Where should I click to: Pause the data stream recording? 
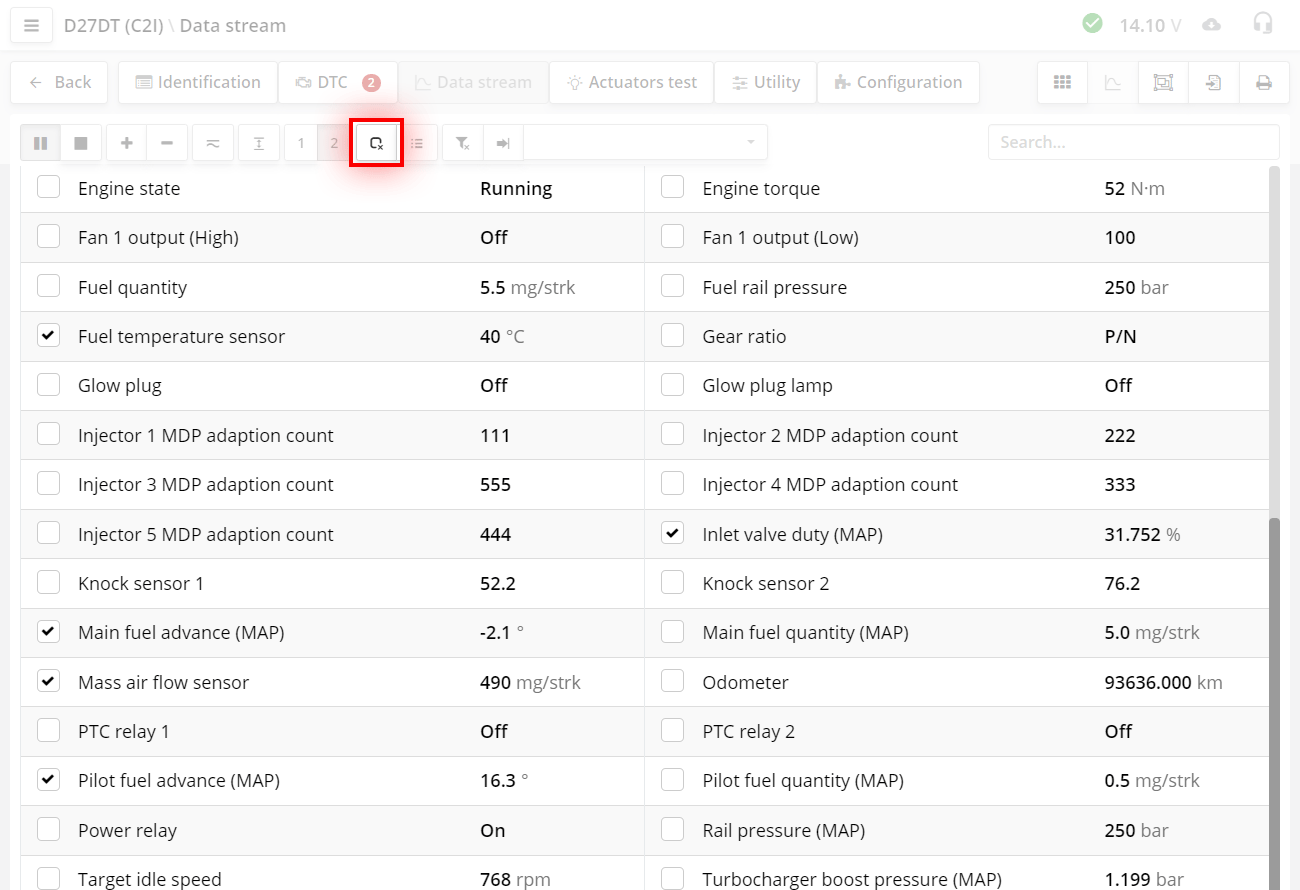(40, 142)
